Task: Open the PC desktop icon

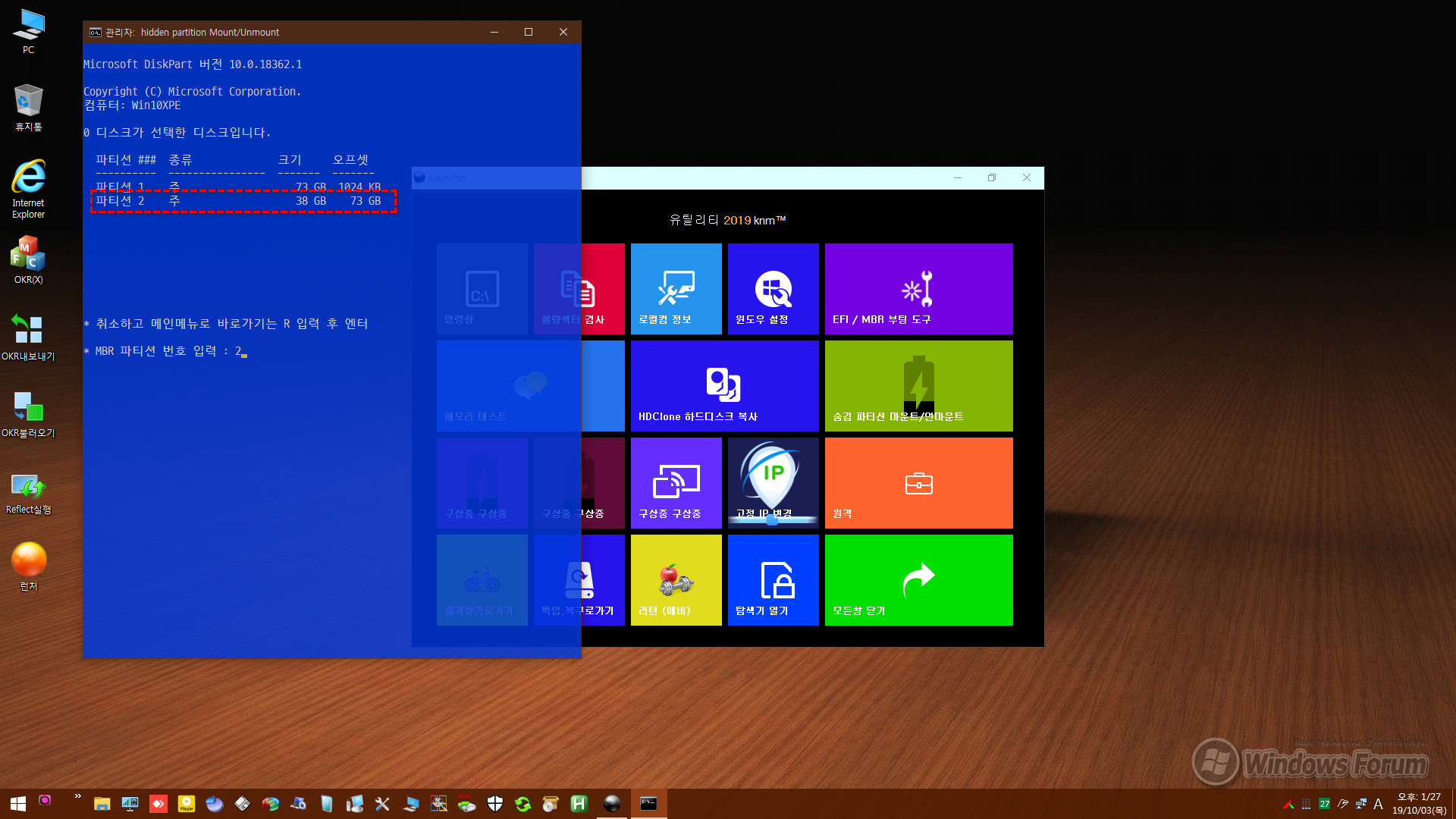Action: click(28, 32)
